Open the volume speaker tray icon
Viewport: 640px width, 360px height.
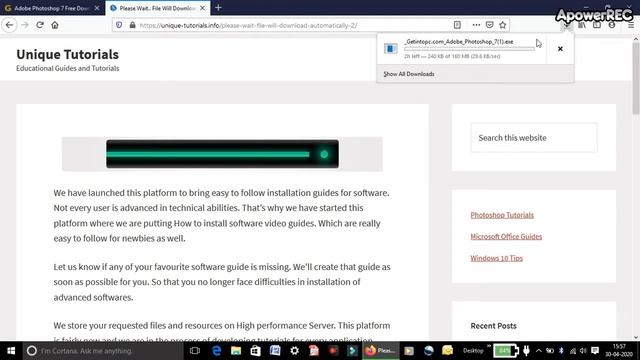(x=583, y=351)
